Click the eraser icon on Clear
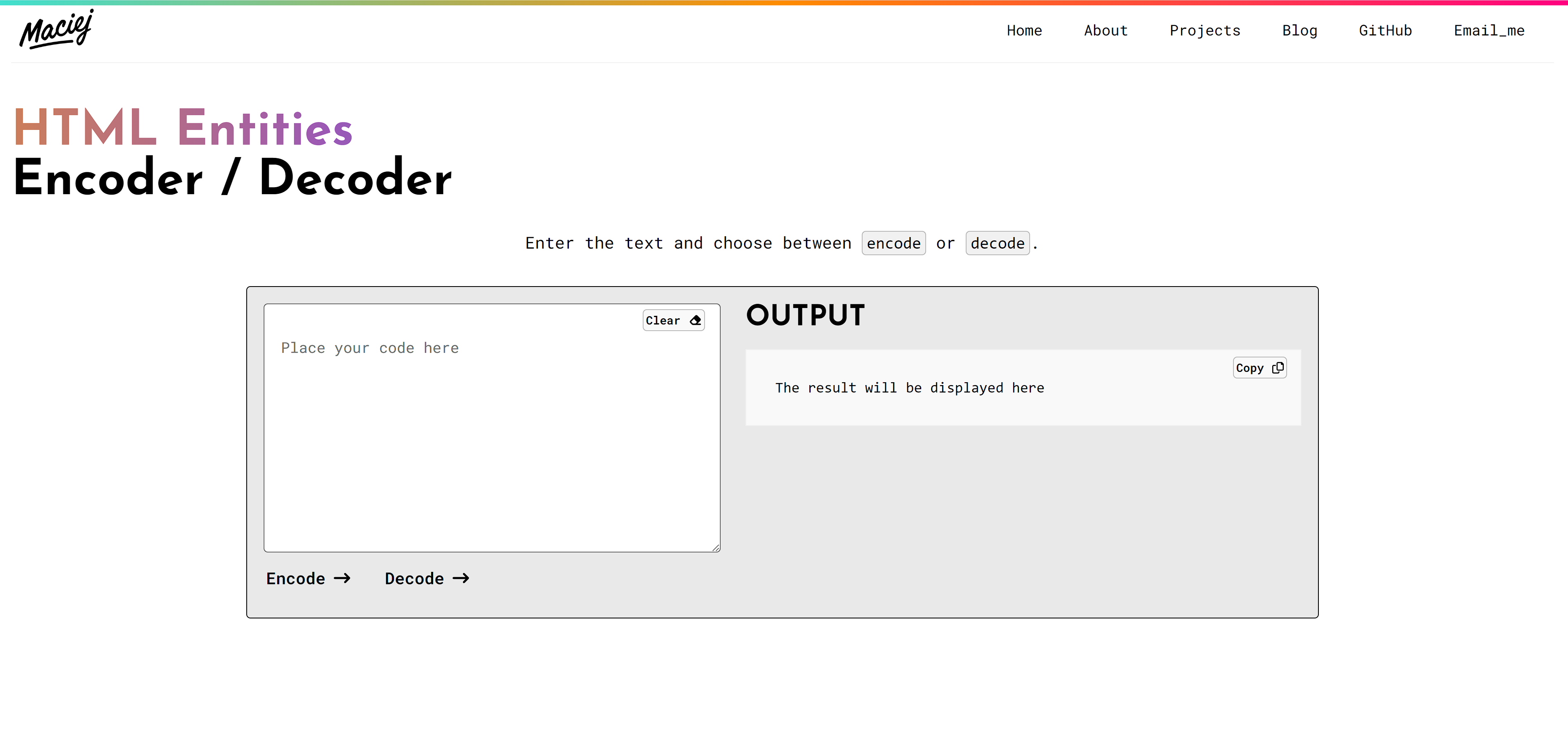 click(695, 320)
